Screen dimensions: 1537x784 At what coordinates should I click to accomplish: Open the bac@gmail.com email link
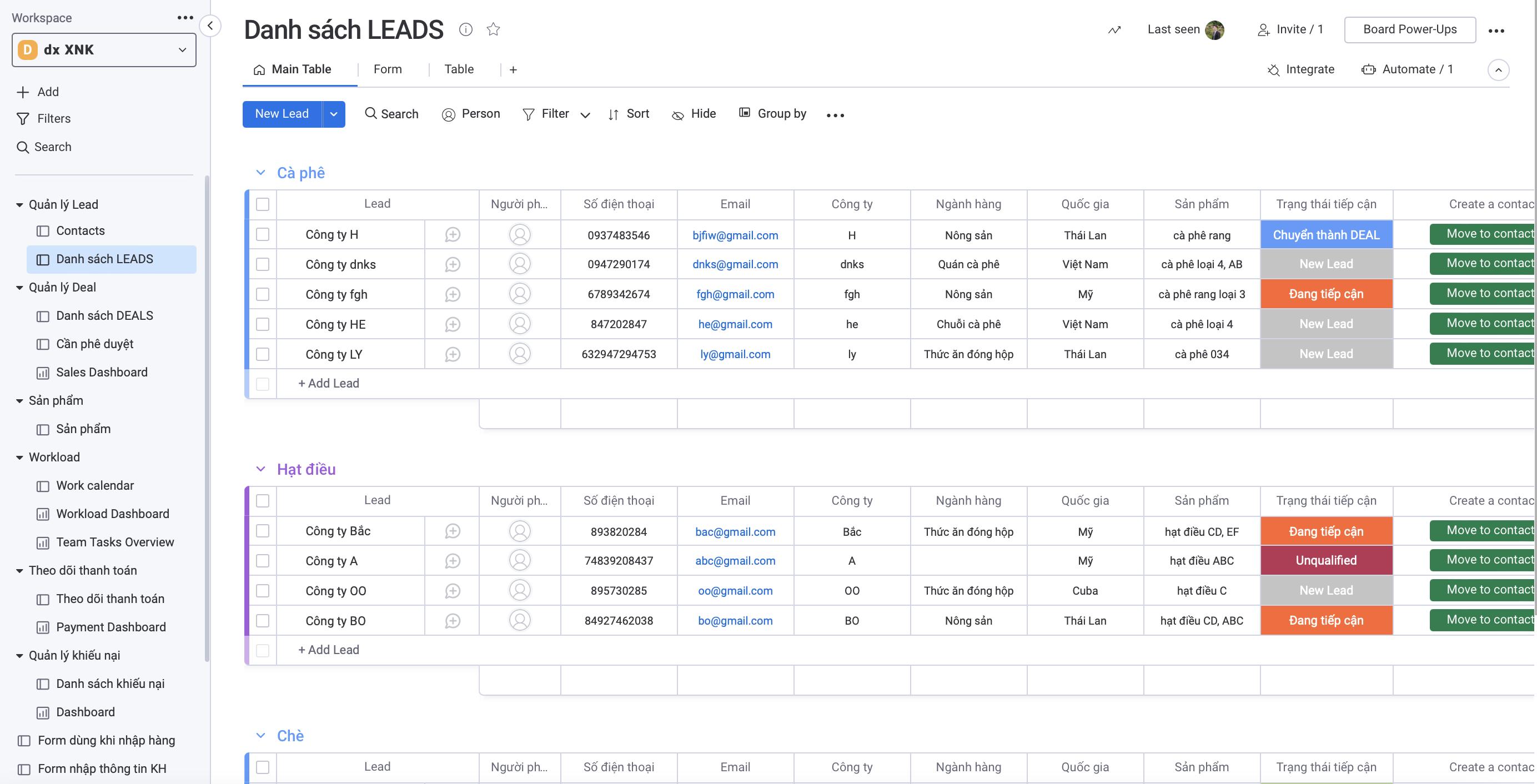735,531
